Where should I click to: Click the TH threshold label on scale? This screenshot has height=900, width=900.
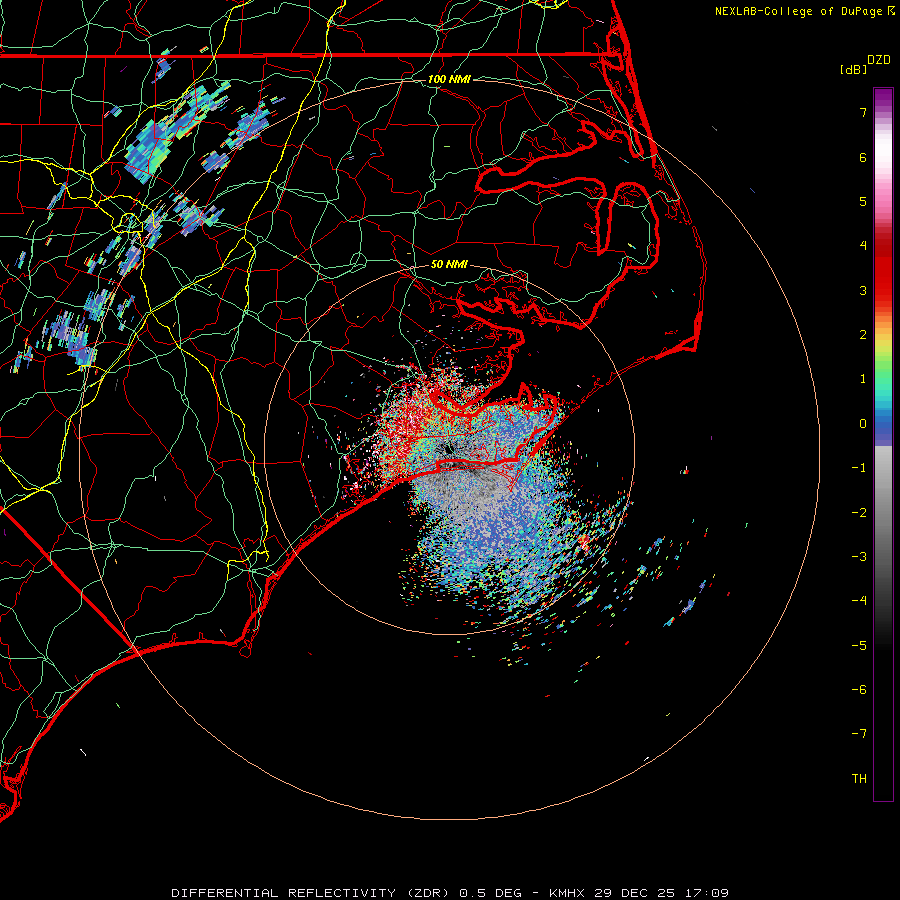click(859, 779)
